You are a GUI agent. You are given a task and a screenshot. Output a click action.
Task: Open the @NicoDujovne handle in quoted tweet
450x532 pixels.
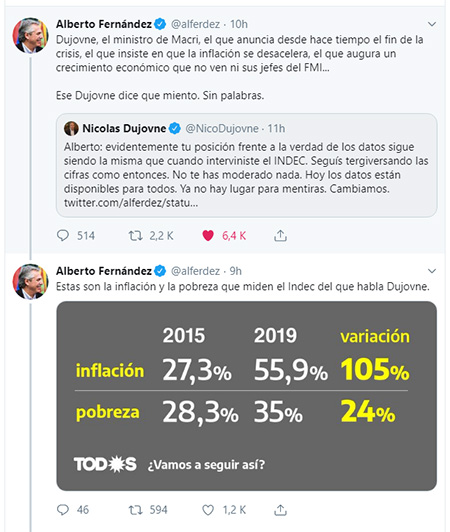222,129
